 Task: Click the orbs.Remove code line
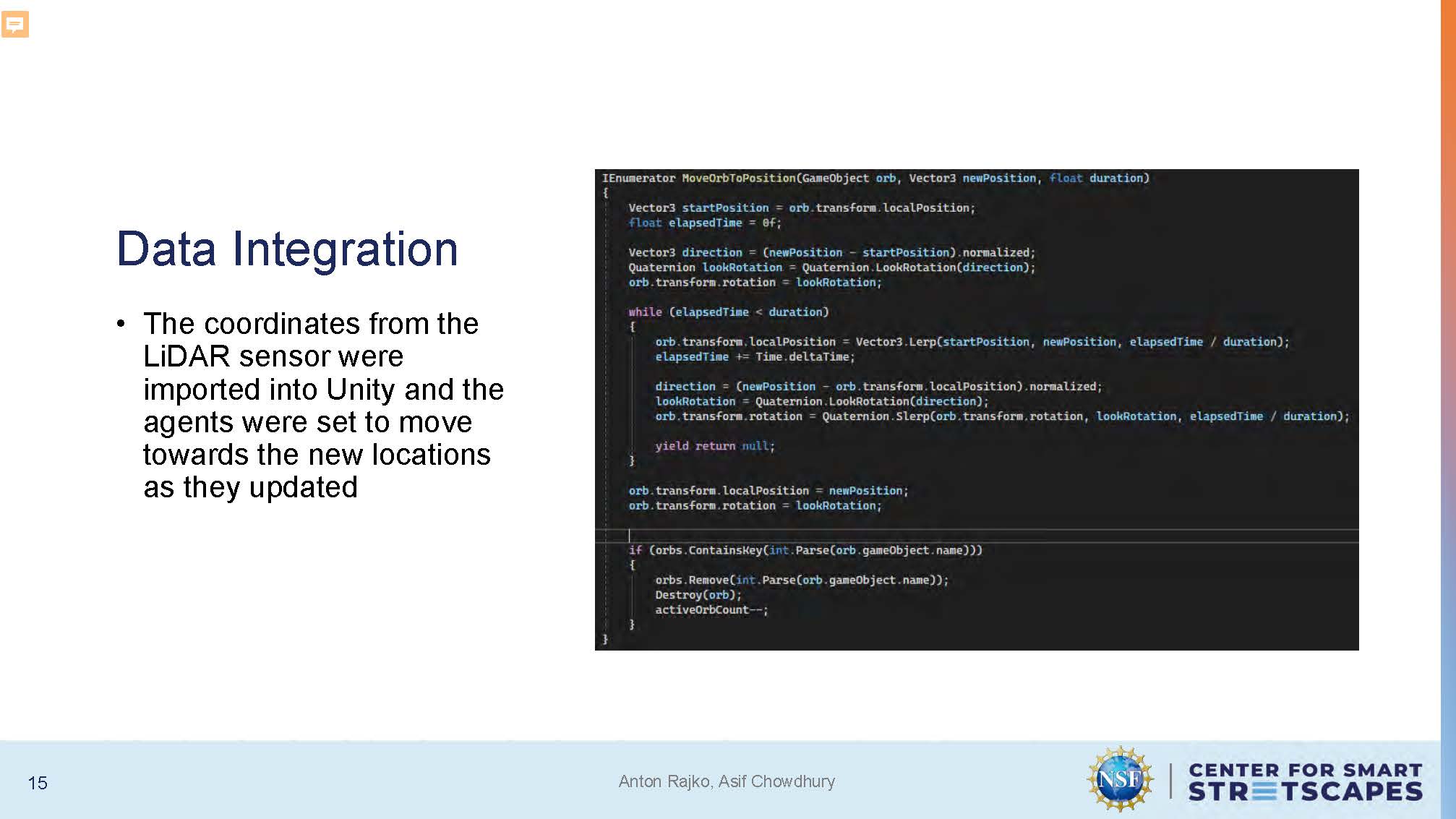[801, 580]
